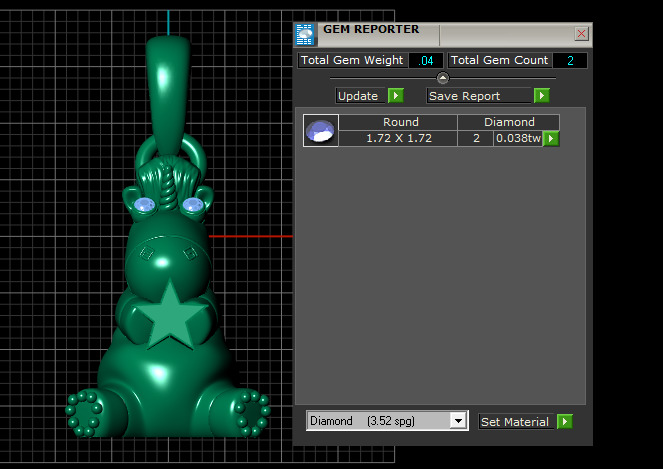This screenshot has width=663, height=469.
Task: Apply material with Set Material green arrow
Action: tap(564, 422)
